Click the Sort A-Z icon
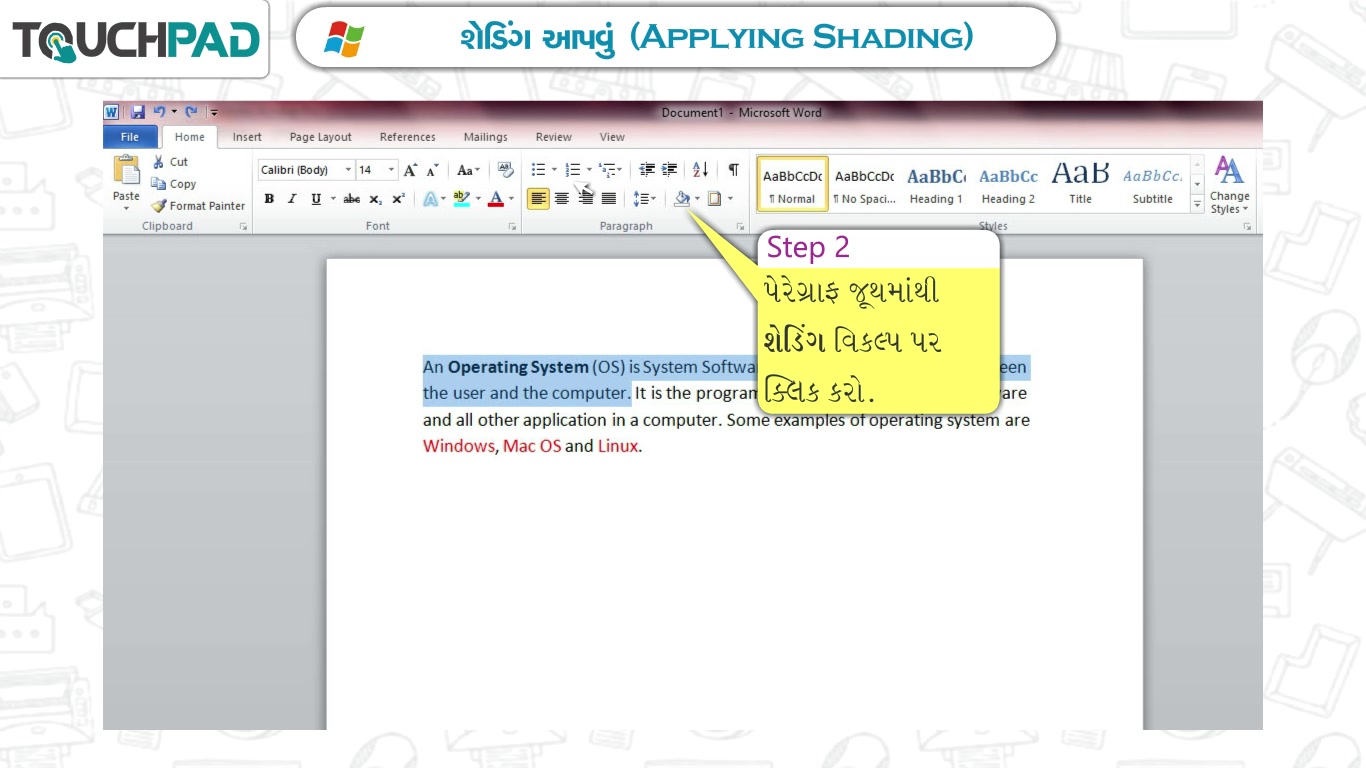 tap(700, 170)
